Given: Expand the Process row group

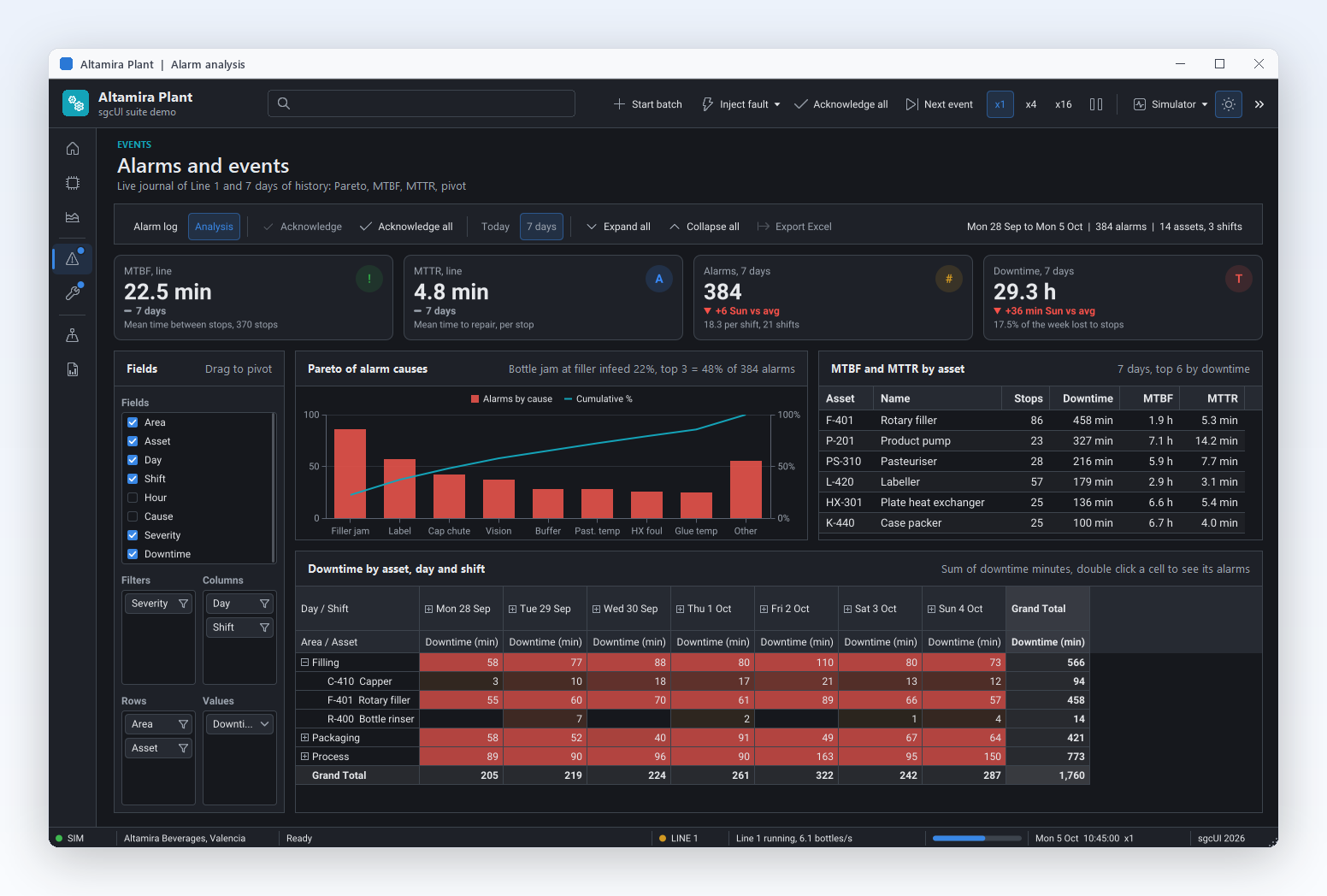Looking at the screenshot, I should (x=304, y=757).
